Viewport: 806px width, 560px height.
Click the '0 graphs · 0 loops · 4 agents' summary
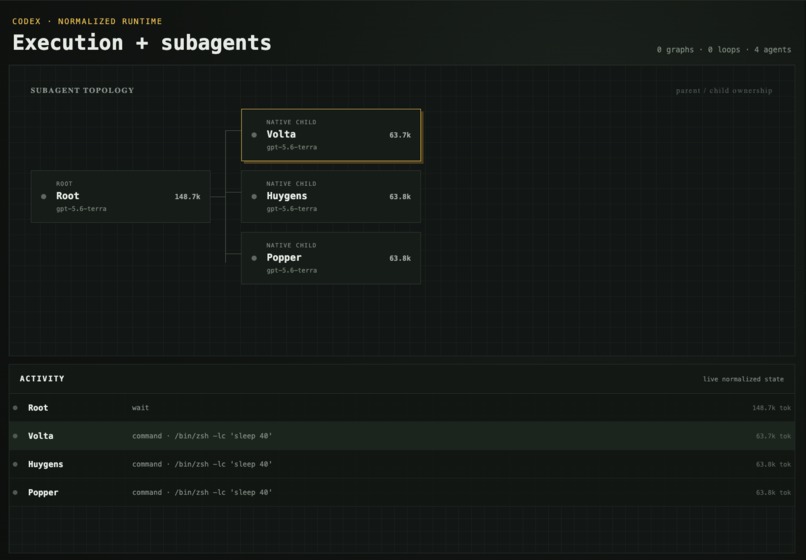coord(724,50)
